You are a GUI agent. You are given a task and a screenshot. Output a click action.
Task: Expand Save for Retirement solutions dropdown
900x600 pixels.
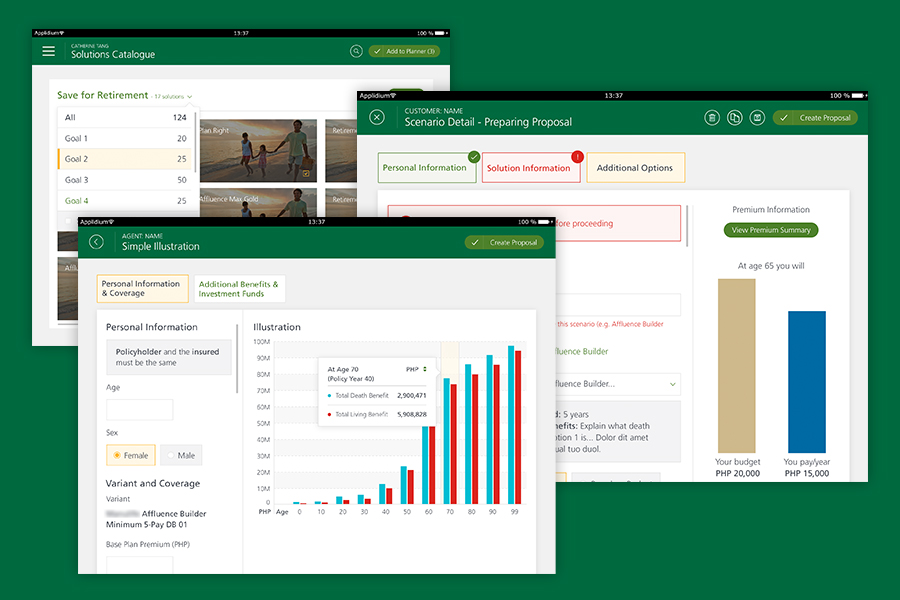coord(189,96)
